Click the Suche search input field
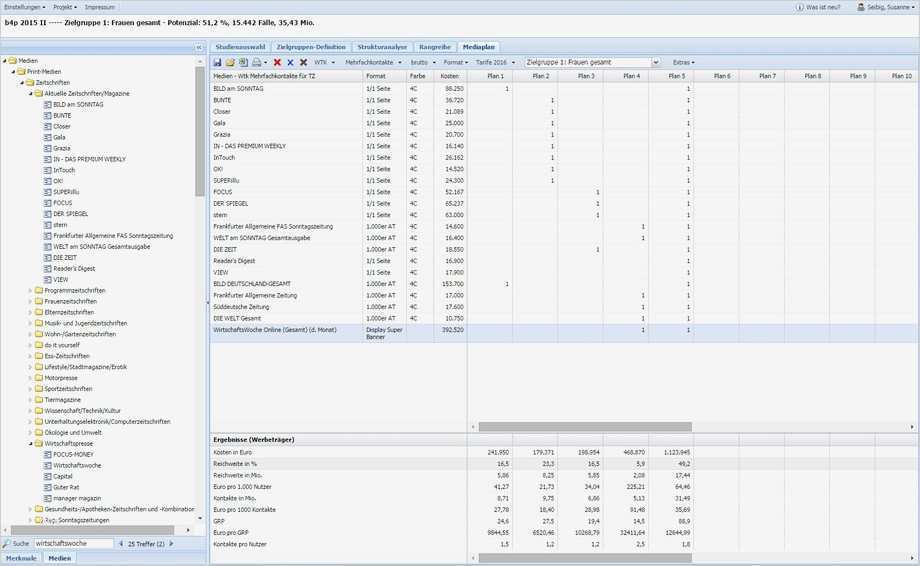The width and height of the screenshot is (920, 566). 73,543
